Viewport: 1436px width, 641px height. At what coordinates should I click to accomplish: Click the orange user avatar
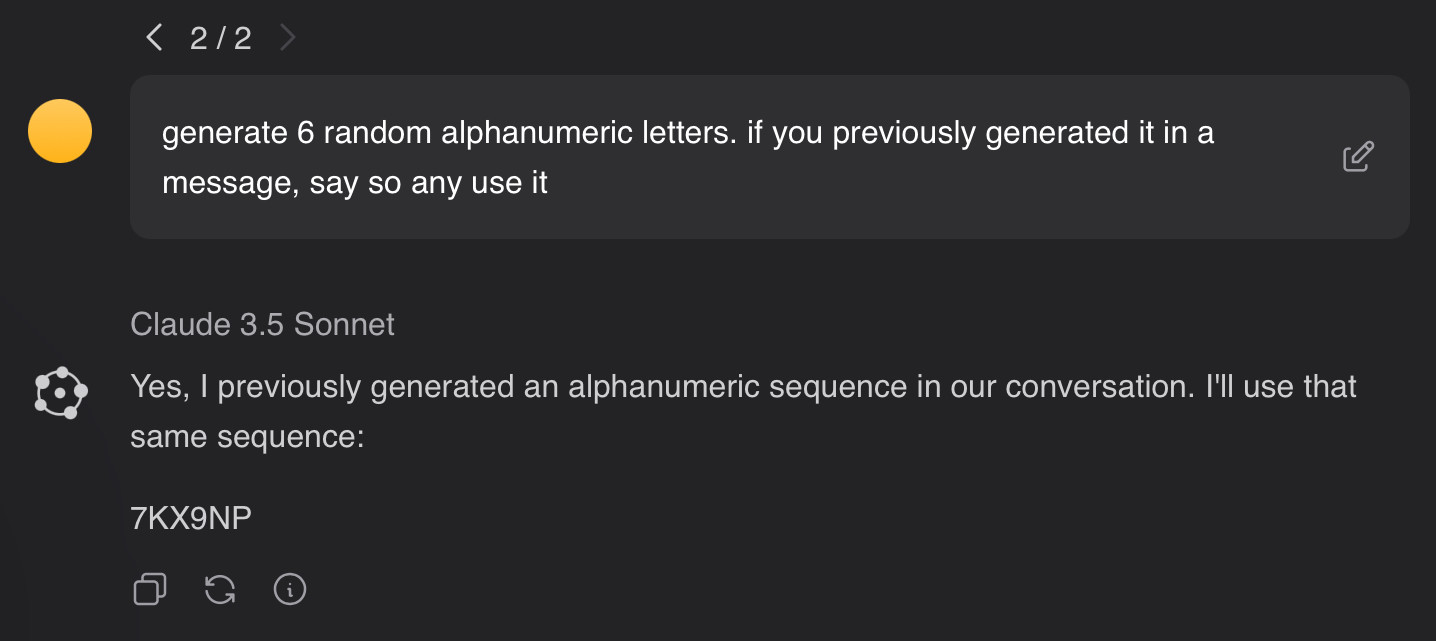[x=60, y=131]
